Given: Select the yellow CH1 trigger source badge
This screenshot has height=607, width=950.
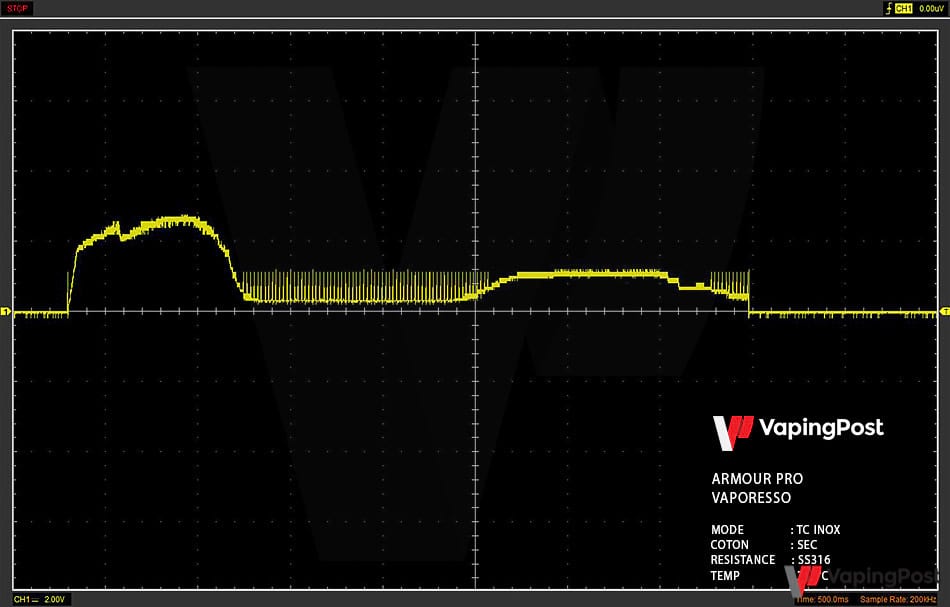Looking at the screenshot, I should (904, 8).
